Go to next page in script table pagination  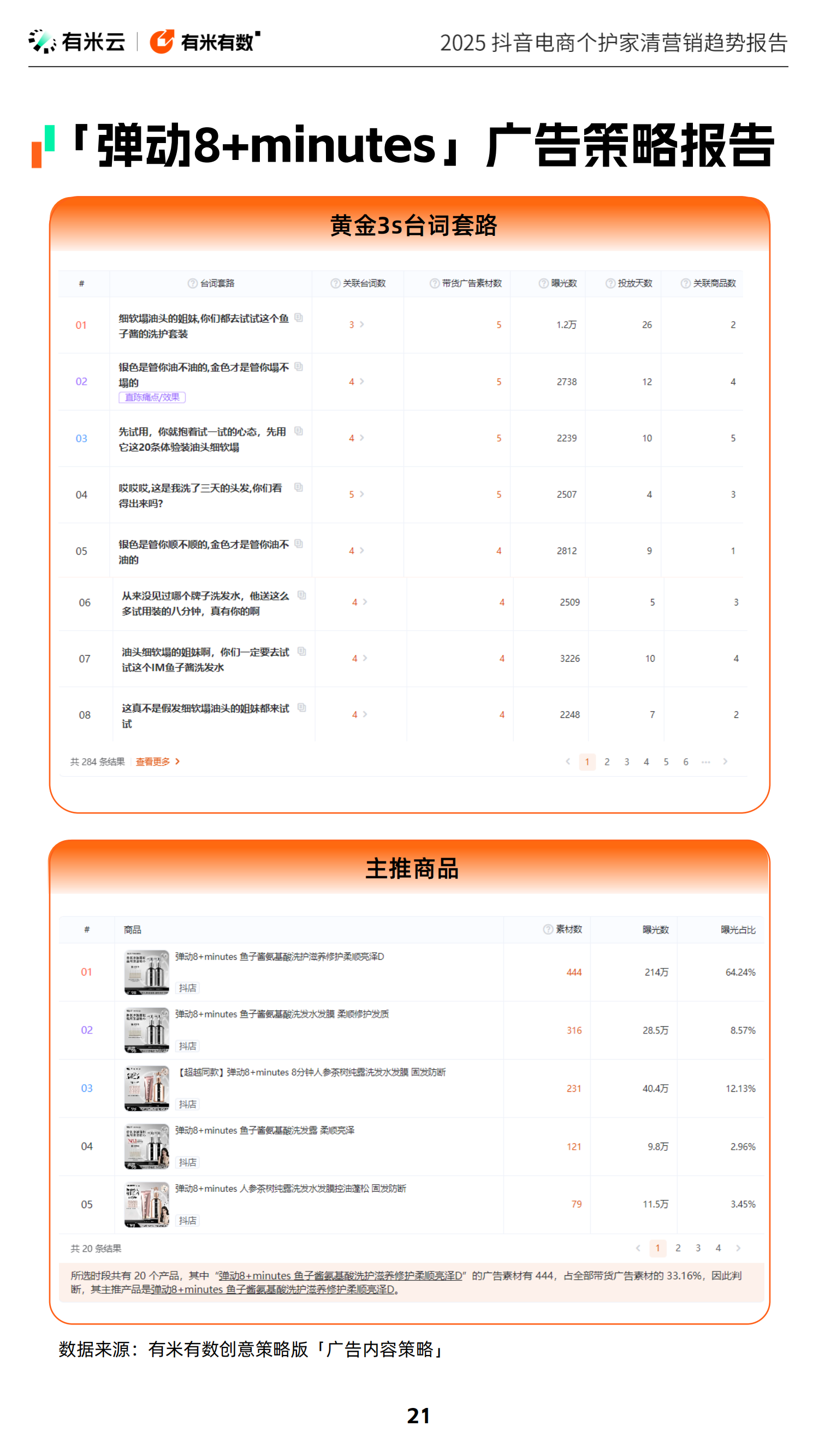pyautogui.click(x=725, y=762)
